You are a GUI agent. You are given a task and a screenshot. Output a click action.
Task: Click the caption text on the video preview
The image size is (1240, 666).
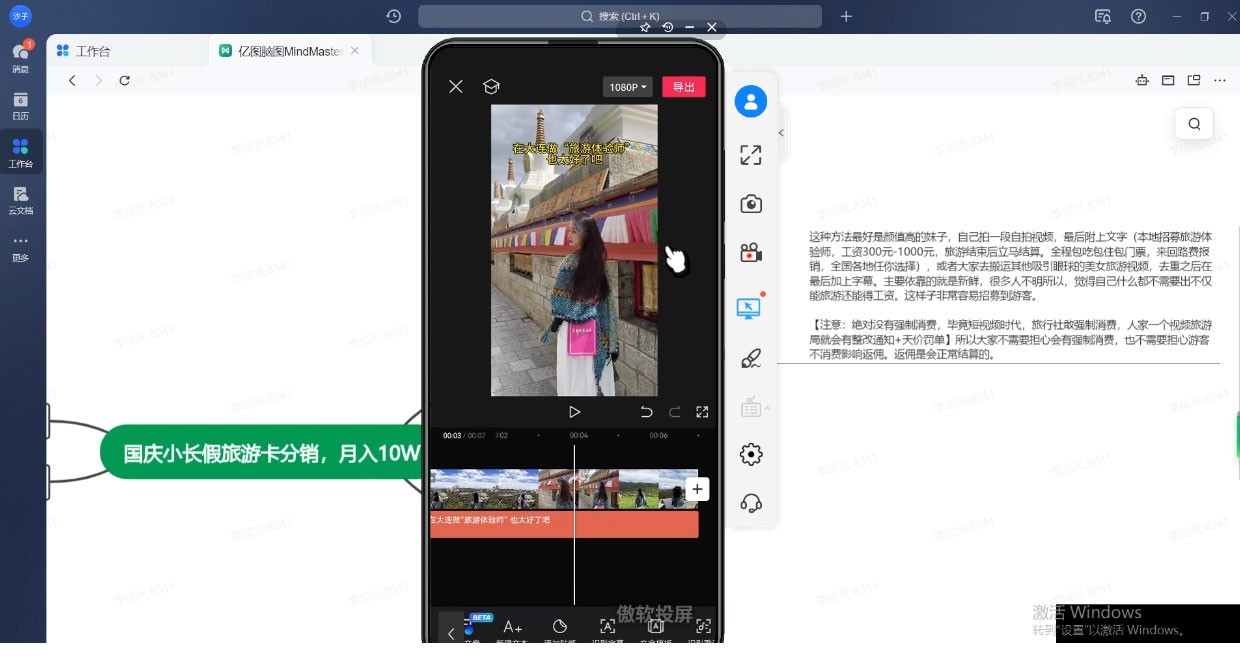pos(573,153)
